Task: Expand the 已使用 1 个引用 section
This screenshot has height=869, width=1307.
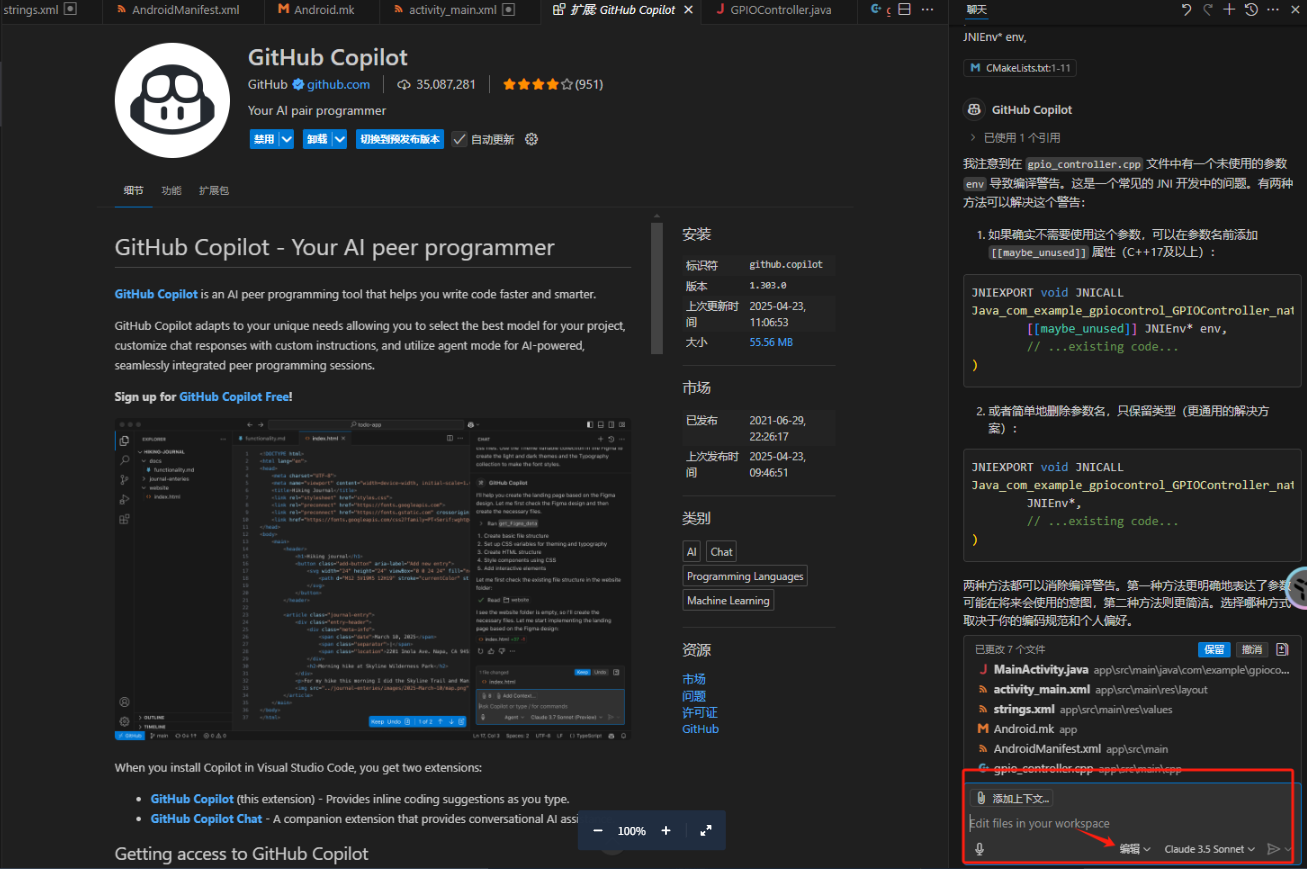Action: point(1014,138)
